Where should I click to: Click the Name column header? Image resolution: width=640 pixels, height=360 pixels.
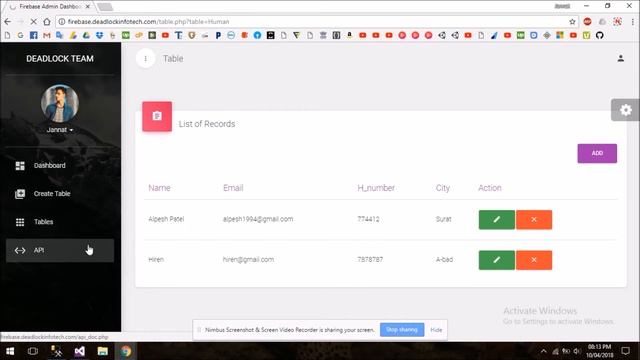tap(159, 188)
